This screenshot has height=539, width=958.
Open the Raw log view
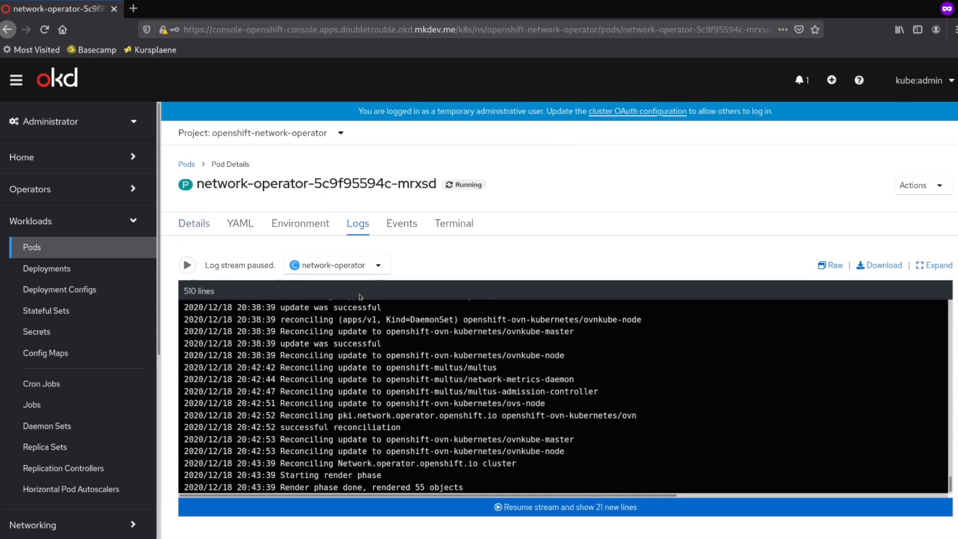point(830,265)
